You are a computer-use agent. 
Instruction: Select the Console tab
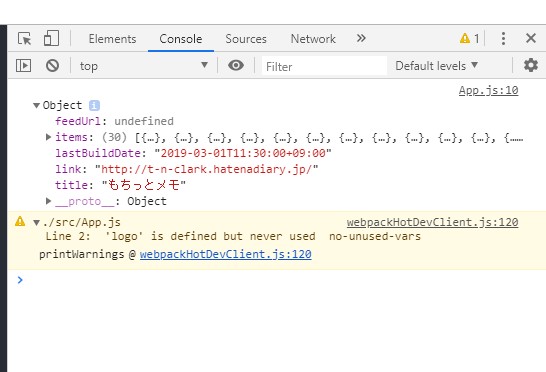[181, 39]
